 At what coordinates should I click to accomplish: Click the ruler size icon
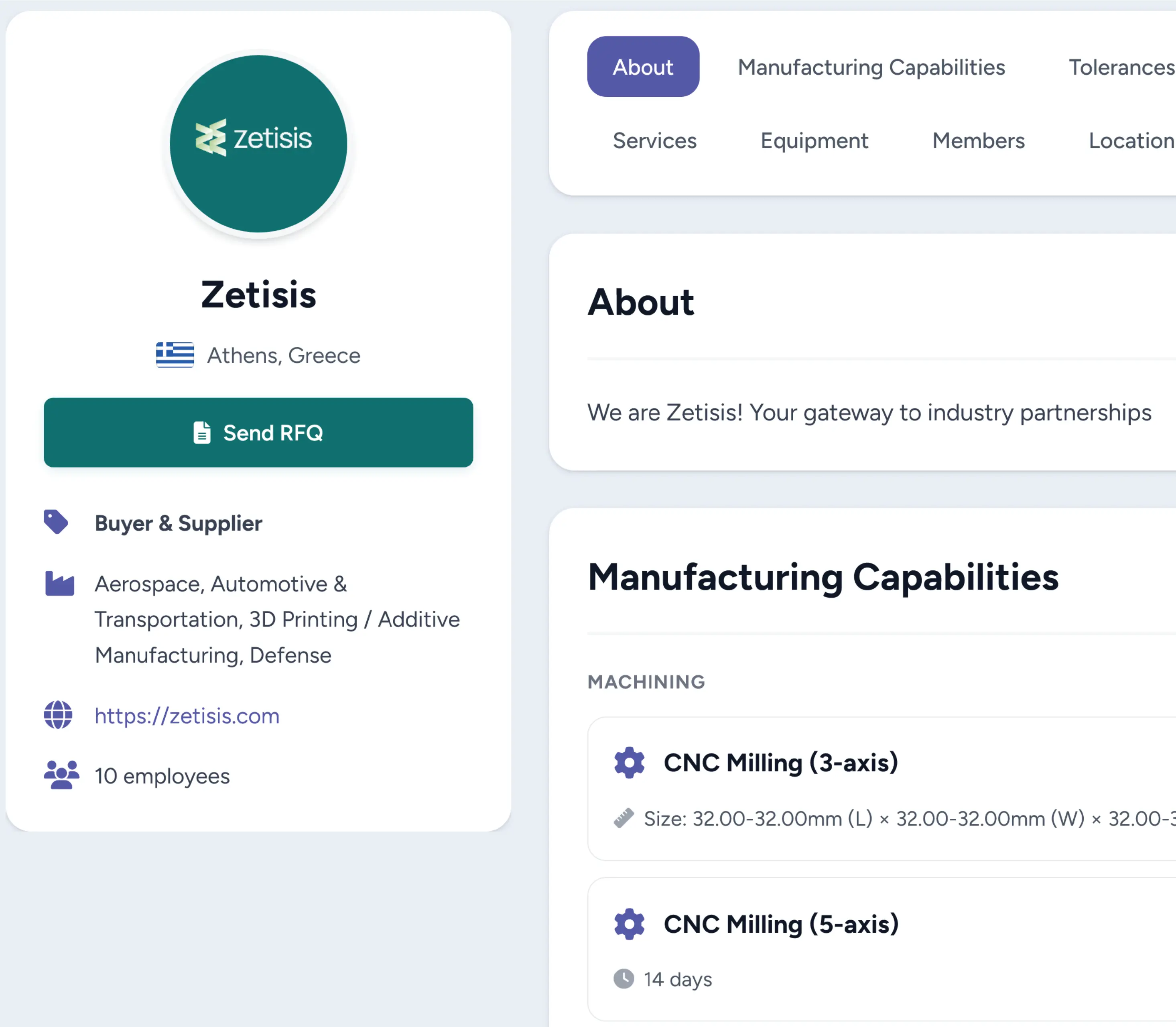click(x=624, y=818)
